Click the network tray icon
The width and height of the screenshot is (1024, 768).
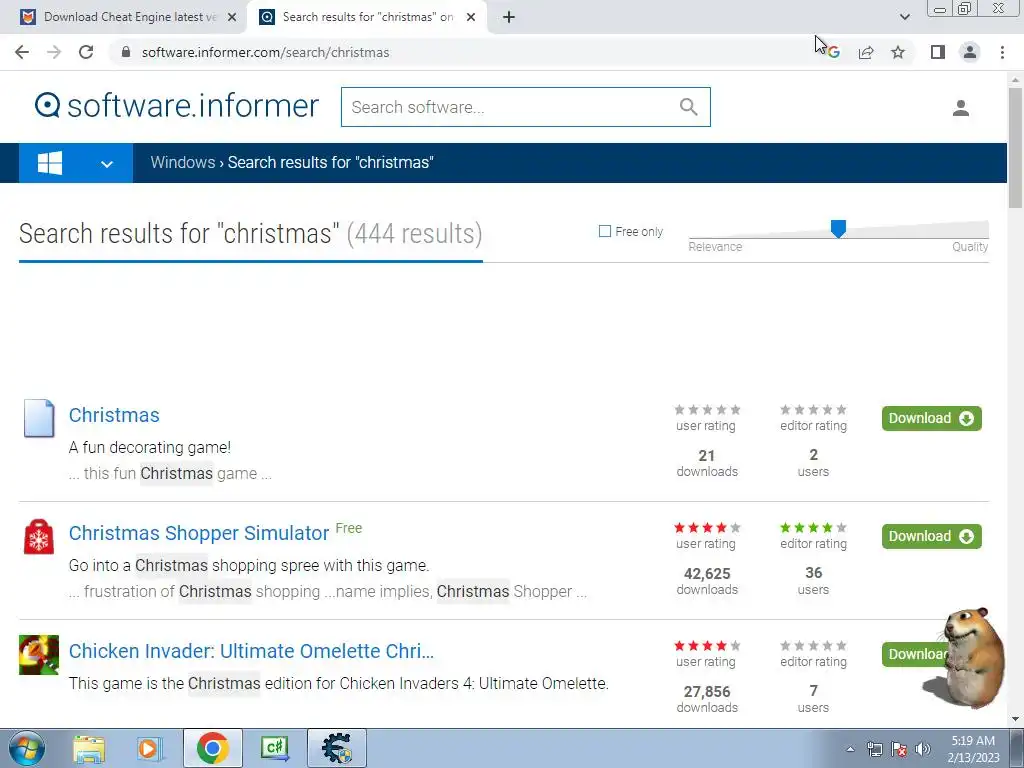[874, 749]
